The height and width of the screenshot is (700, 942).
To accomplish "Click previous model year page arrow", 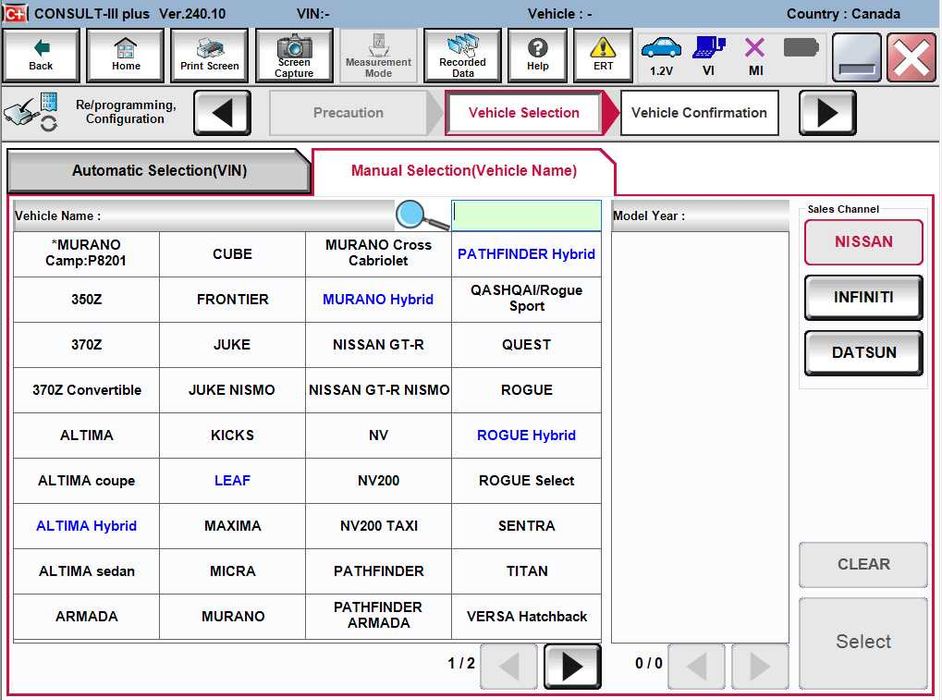I will pyautogui.click(x=696, y=666).
